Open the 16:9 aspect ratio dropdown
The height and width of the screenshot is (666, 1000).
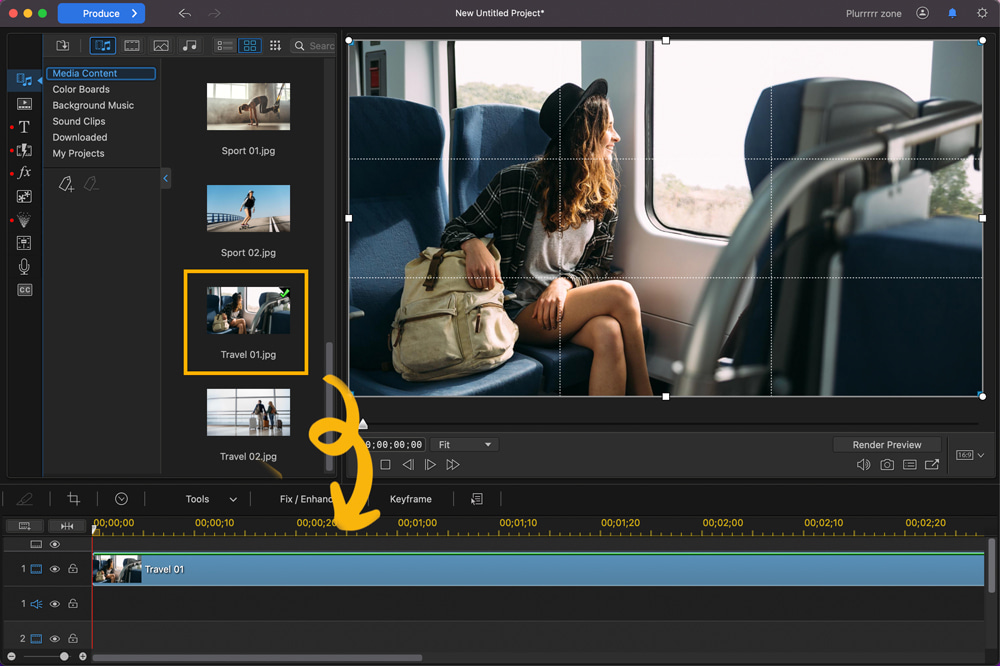coord(967,454)
